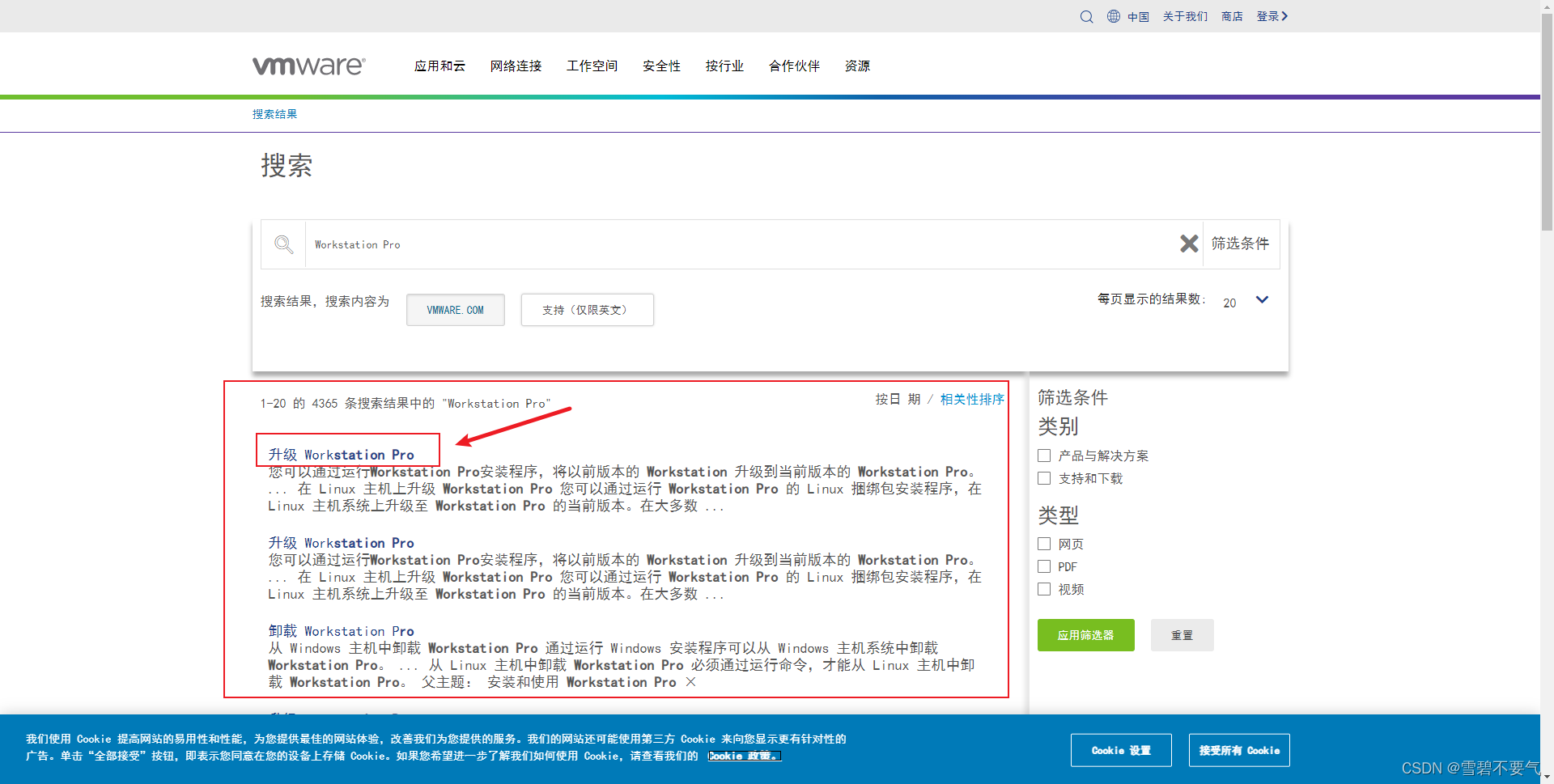Viewport: 1554px width, 784px height.
Task: Click the 重置 button
Action: pos(1182,635)
